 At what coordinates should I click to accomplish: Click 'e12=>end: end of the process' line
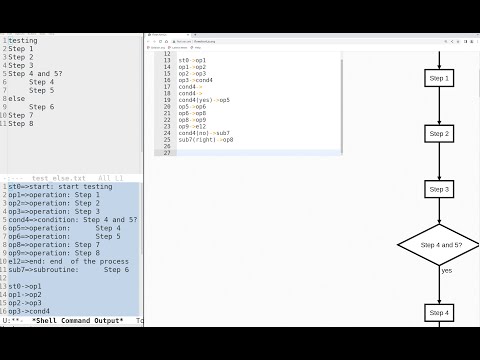pyautogui.click(x=68, y=262)
